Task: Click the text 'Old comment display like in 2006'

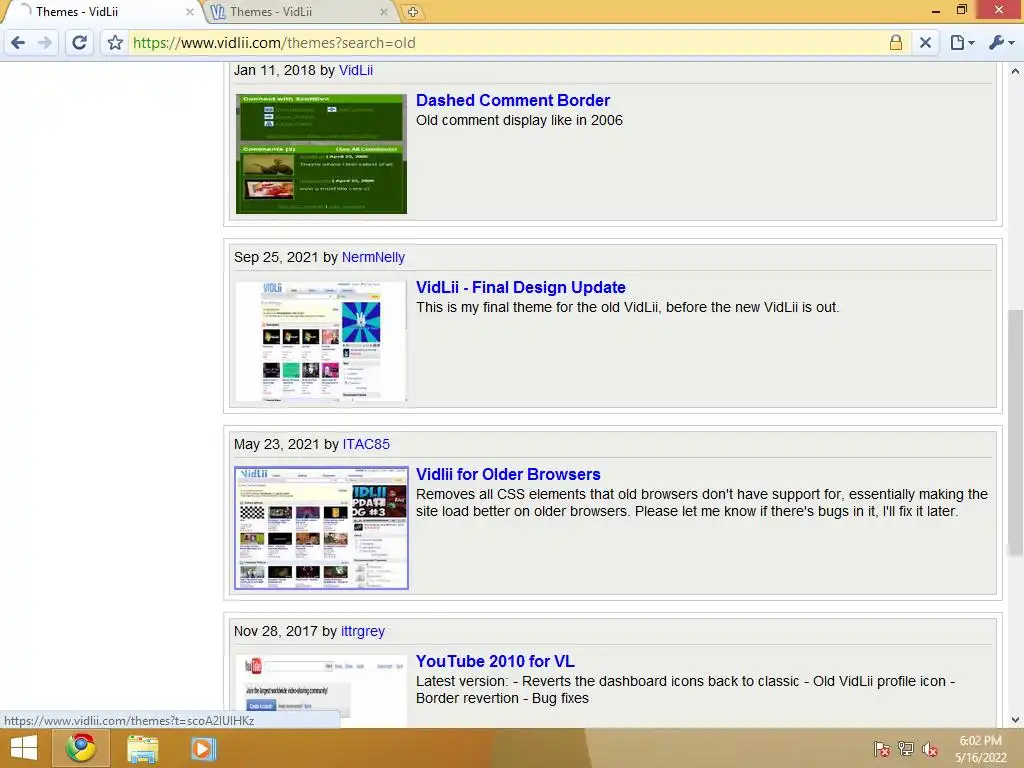Action: [519, 120]
